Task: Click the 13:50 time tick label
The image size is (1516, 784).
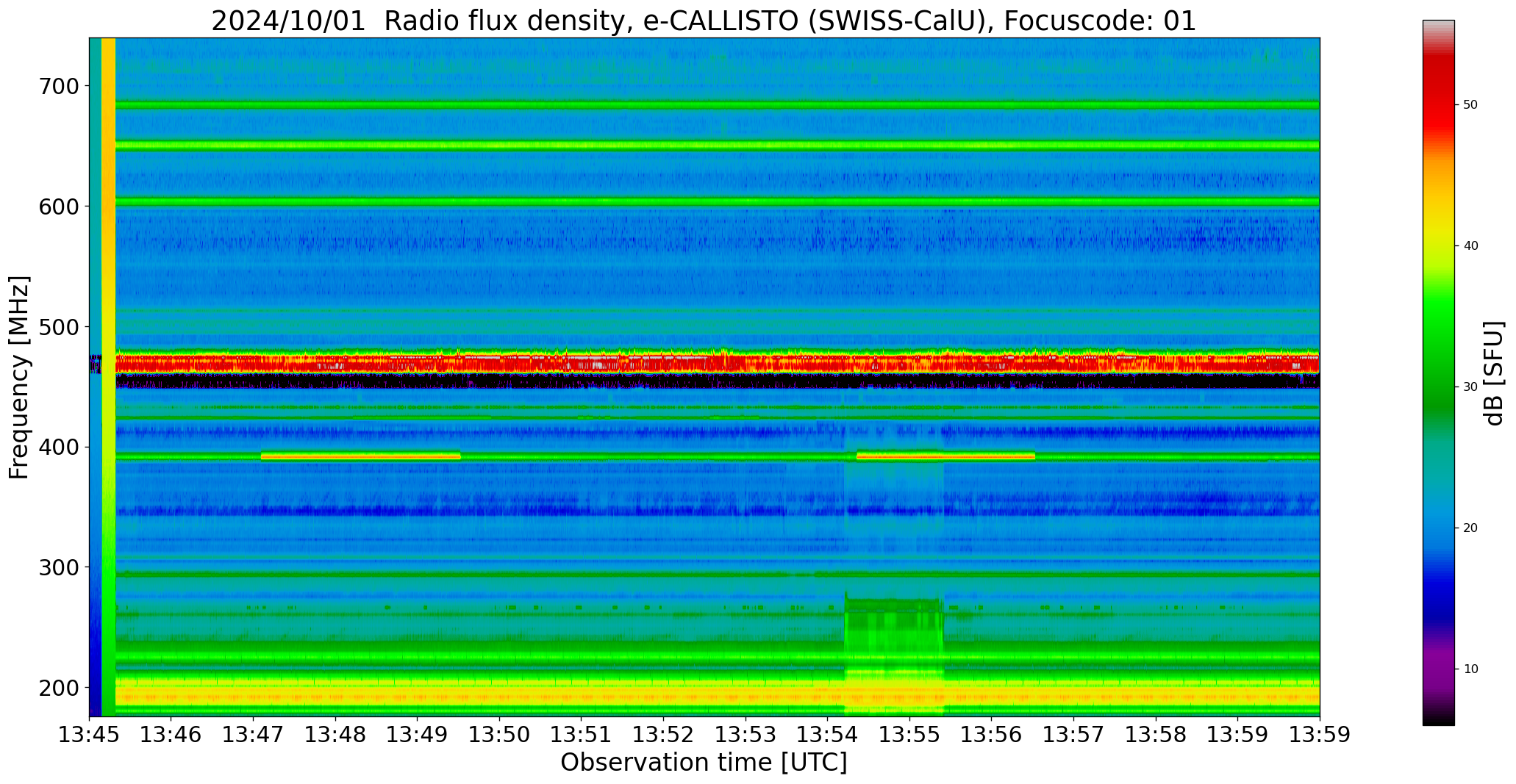Action: coord(500,735)
